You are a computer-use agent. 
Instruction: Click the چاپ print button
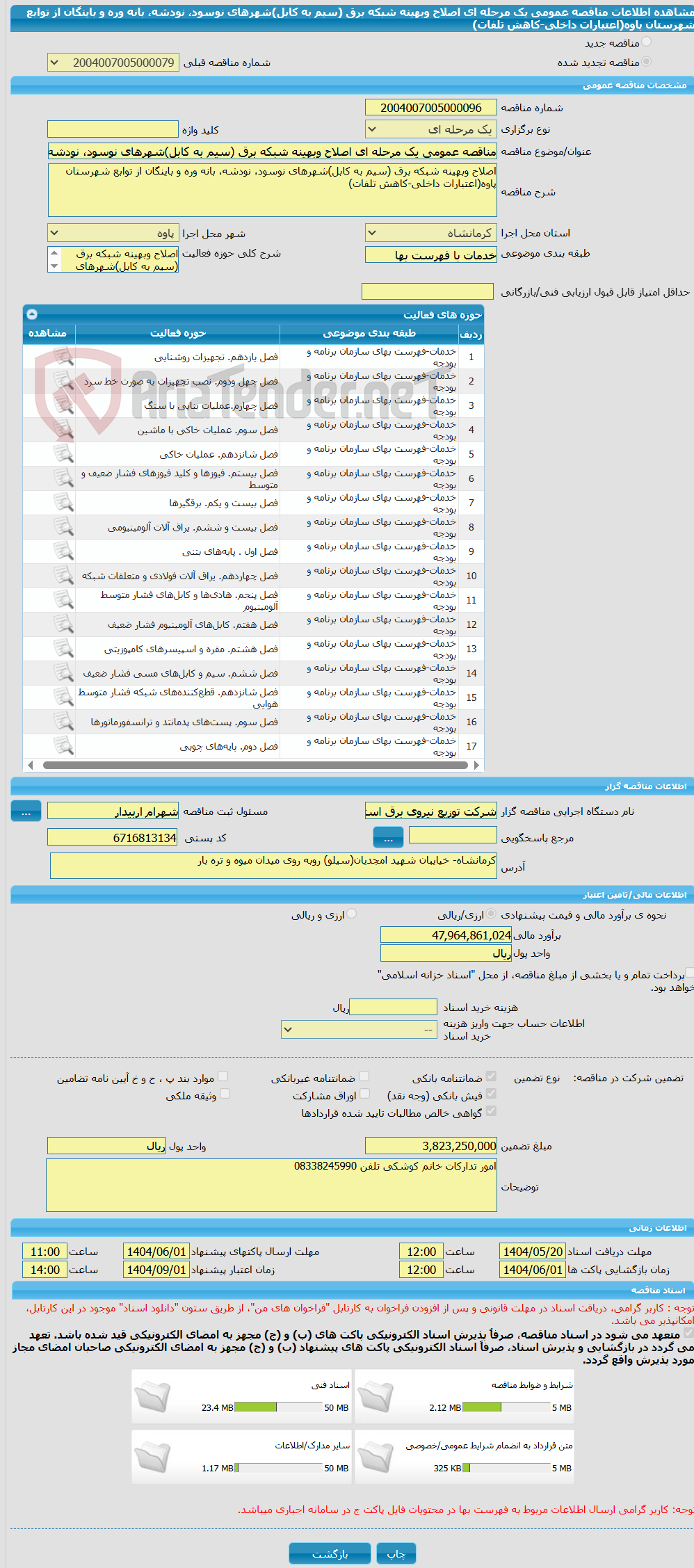coord(396,1553)
